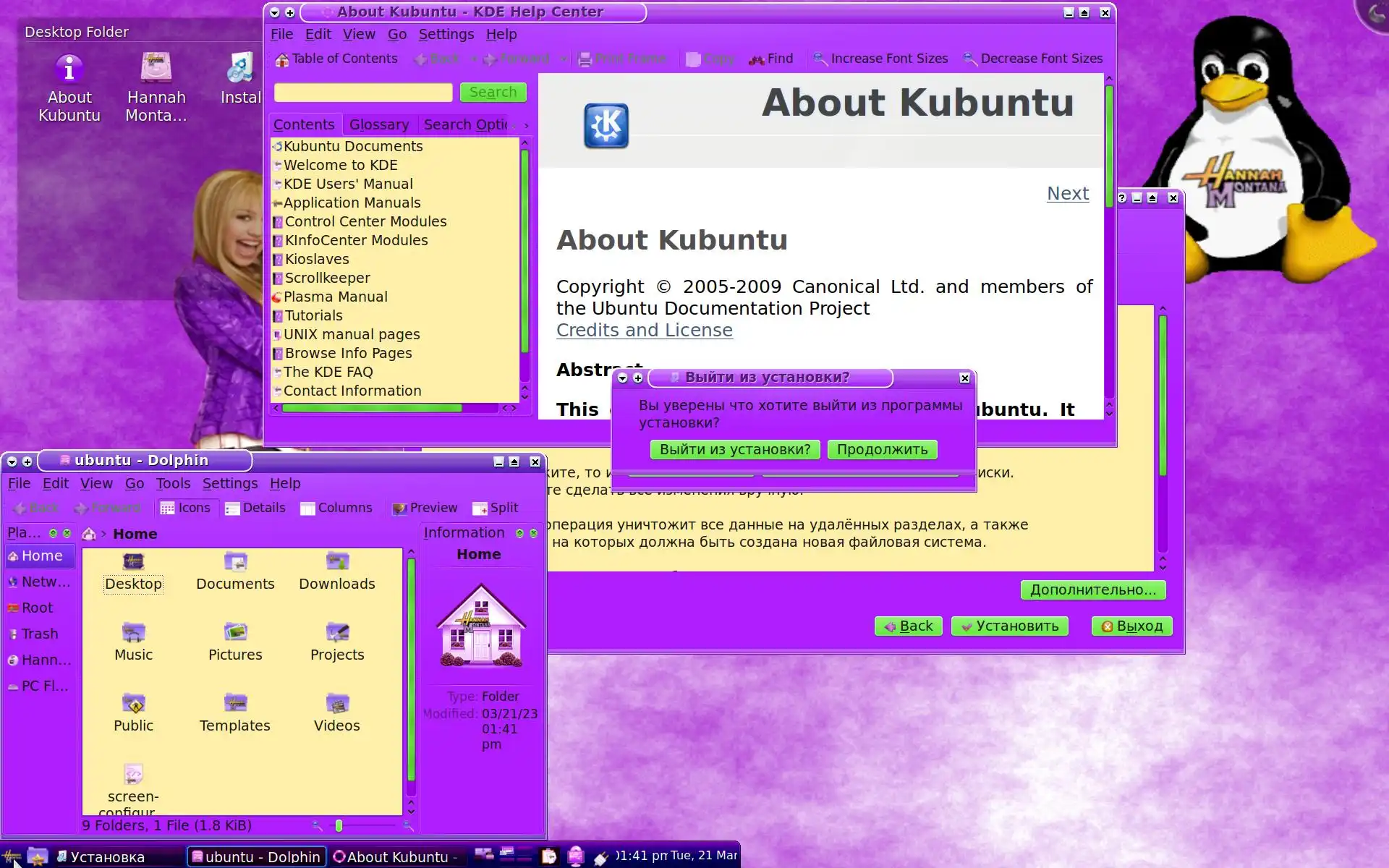Follow Credits and License link
The image size is (1389, 868).
(x=644, y=330)
